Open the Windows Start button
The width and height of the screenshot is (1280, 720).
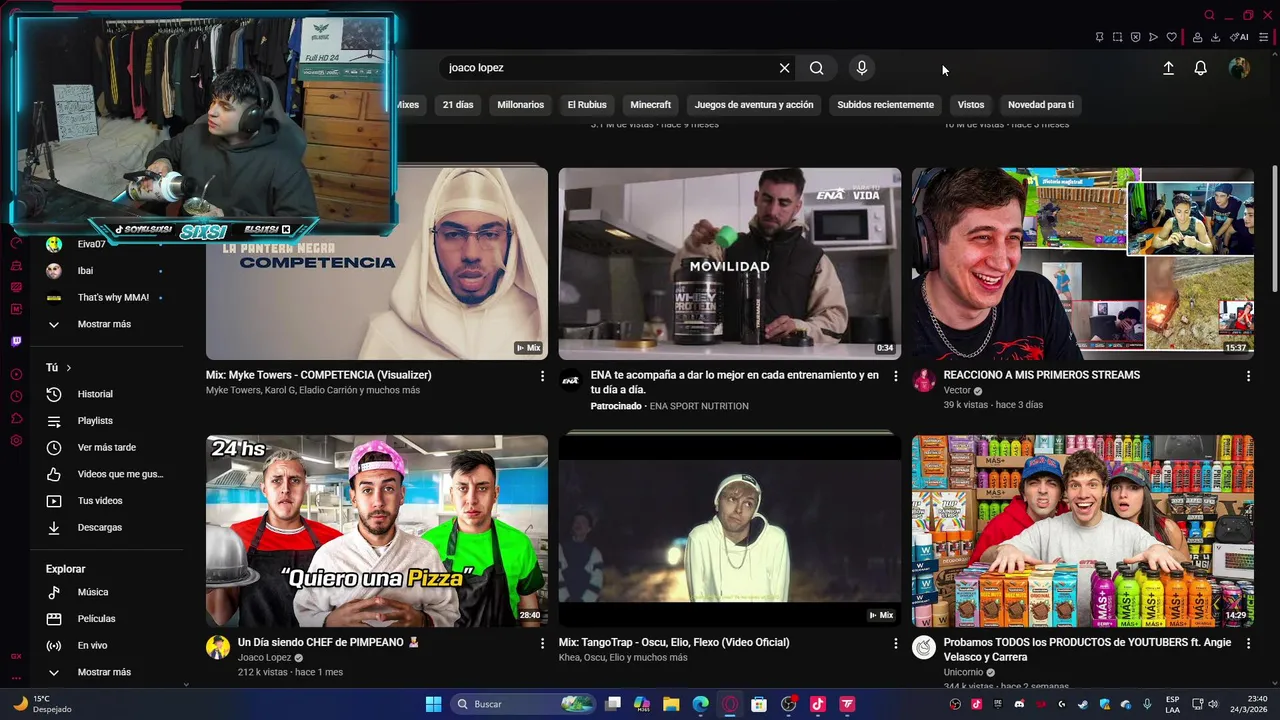tap(433, 704)
